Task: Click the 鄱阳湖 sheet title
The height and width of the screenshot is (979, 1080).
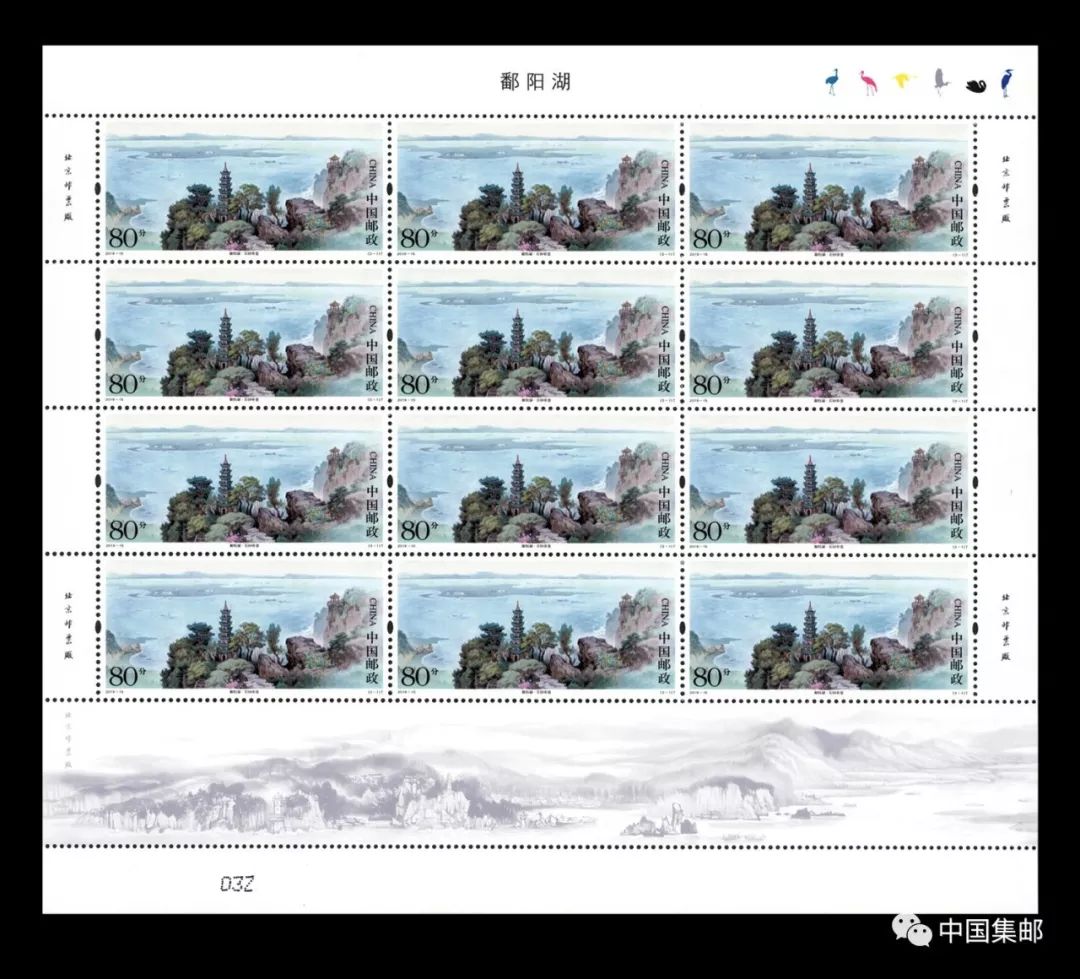Action: coord(535,82)
